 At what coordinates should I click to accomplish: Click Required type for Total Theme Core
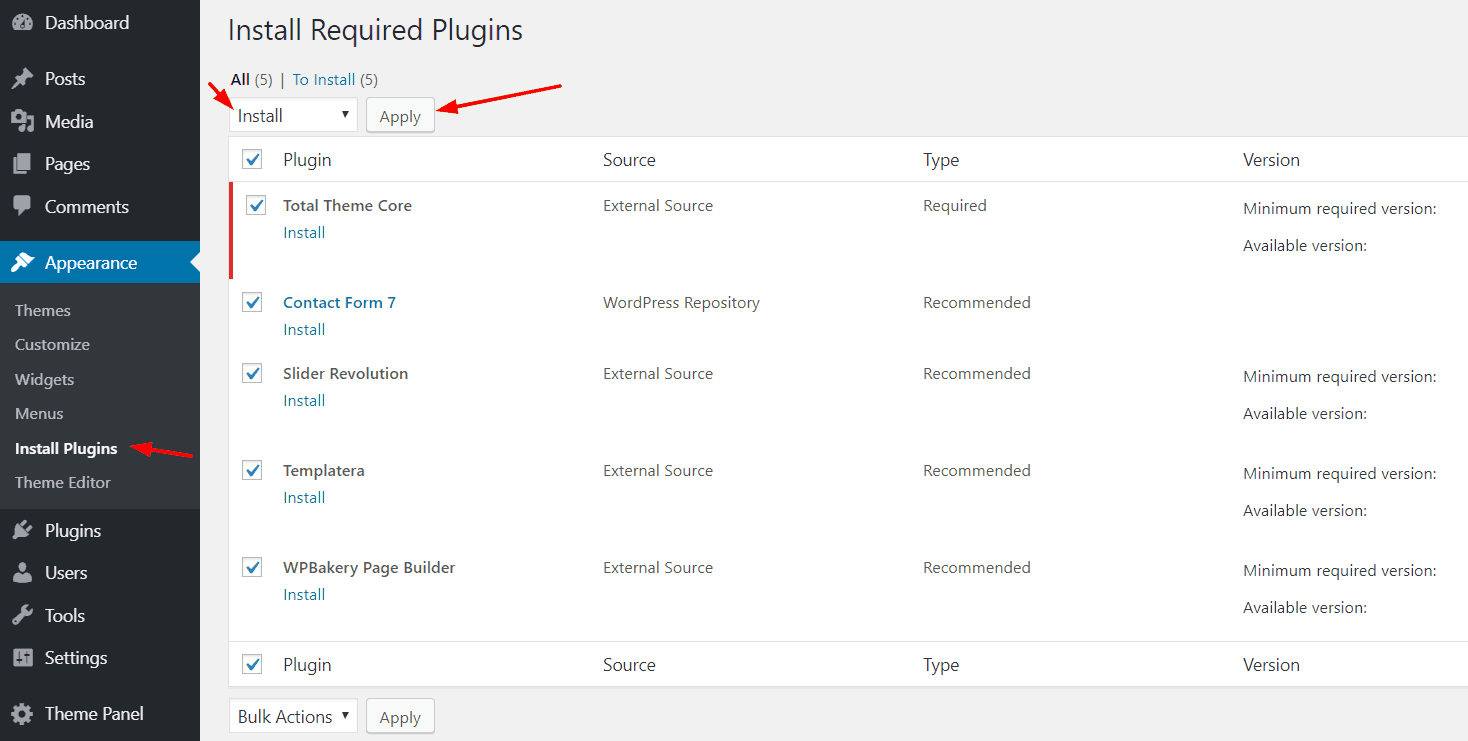(955, 205)
